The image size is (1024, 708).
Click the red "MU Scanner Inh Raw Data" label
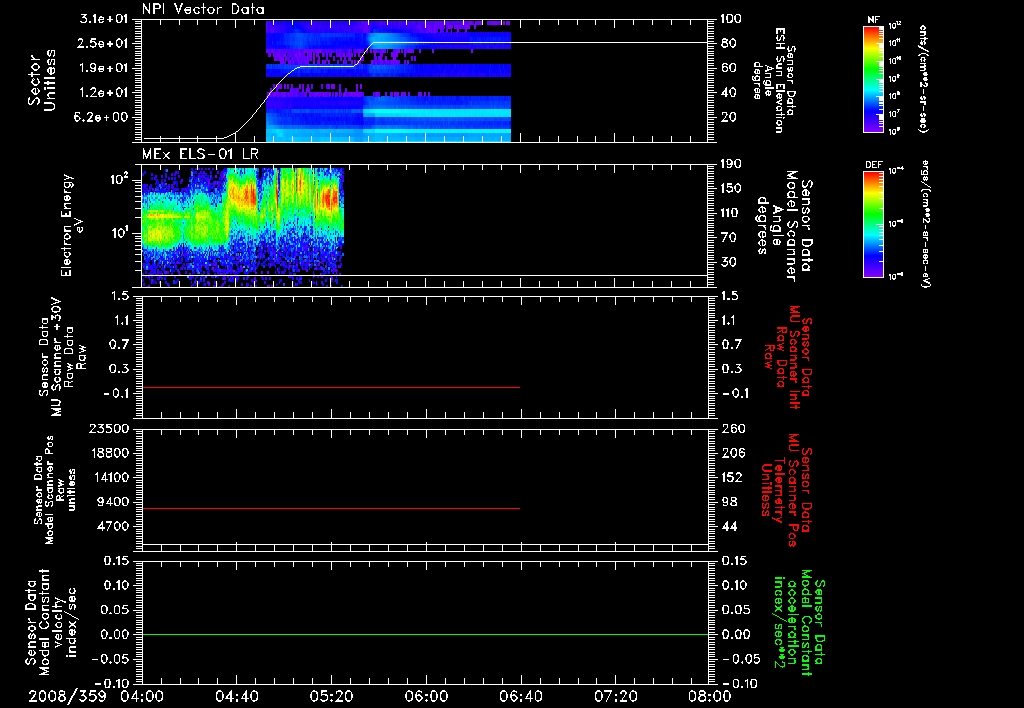pos(789,357)
